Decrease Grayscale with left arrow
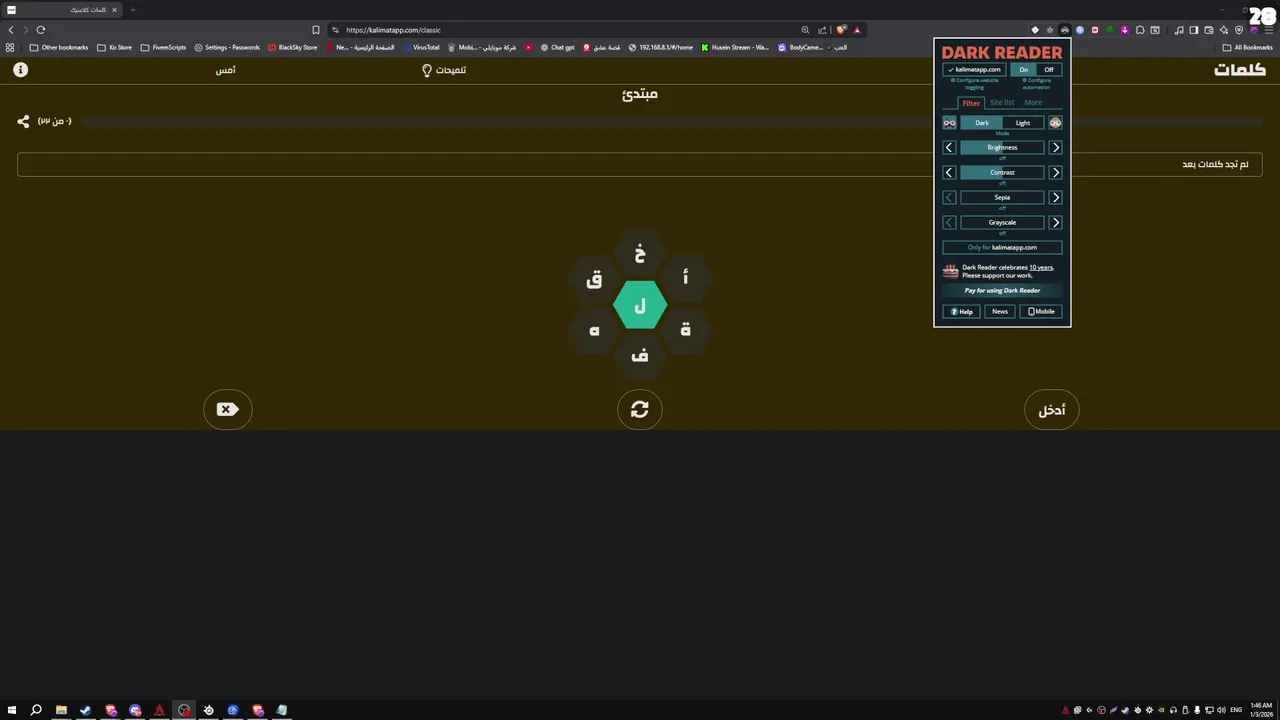 tap(949, 223)
